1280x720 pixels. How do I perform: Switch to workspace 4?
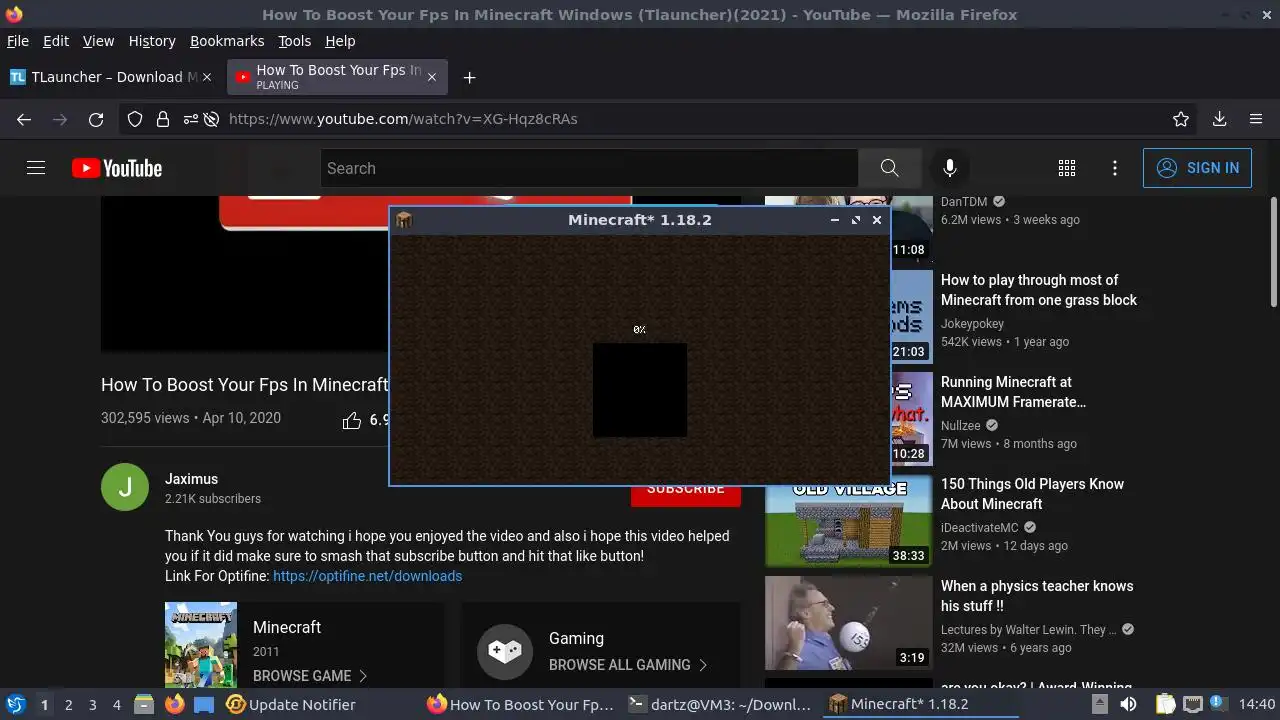tap(116, 704)
